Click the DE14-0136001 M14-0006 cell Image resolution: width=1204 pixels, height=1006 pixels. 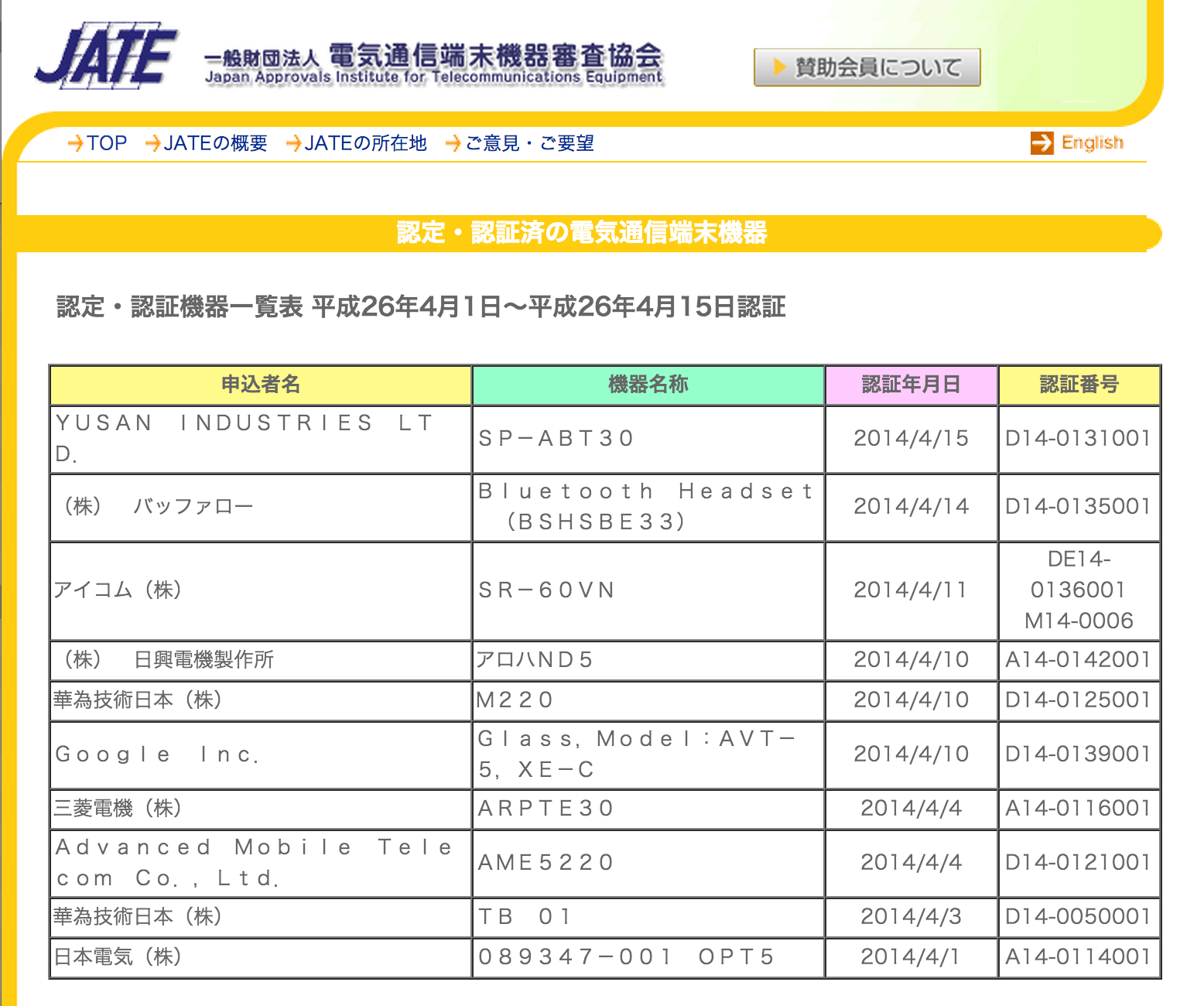point(1079,590)
